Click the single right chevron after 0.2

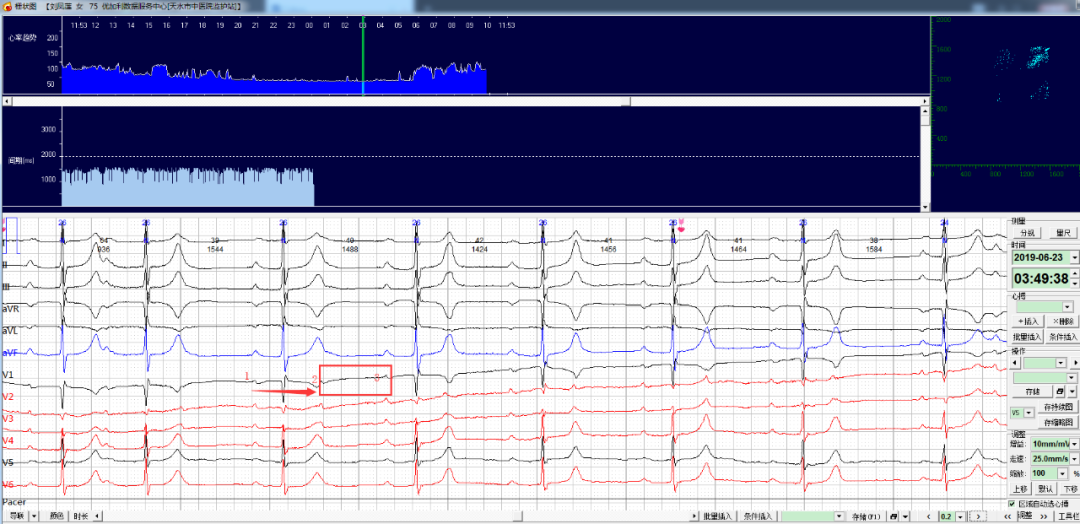coord(978,516)
